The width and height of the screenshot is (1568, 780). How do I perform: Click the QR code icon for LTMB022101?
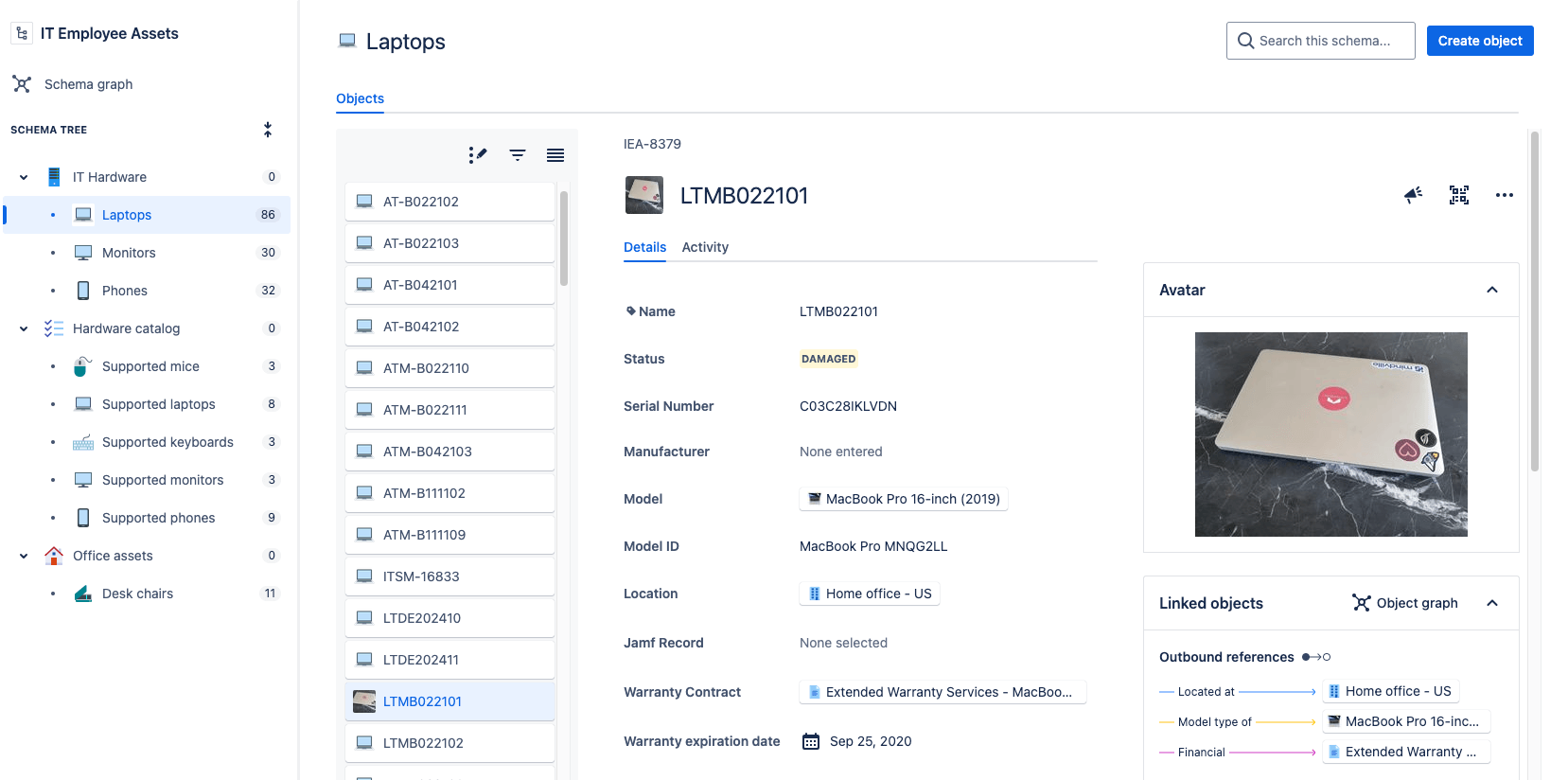tap(1458, 195)
